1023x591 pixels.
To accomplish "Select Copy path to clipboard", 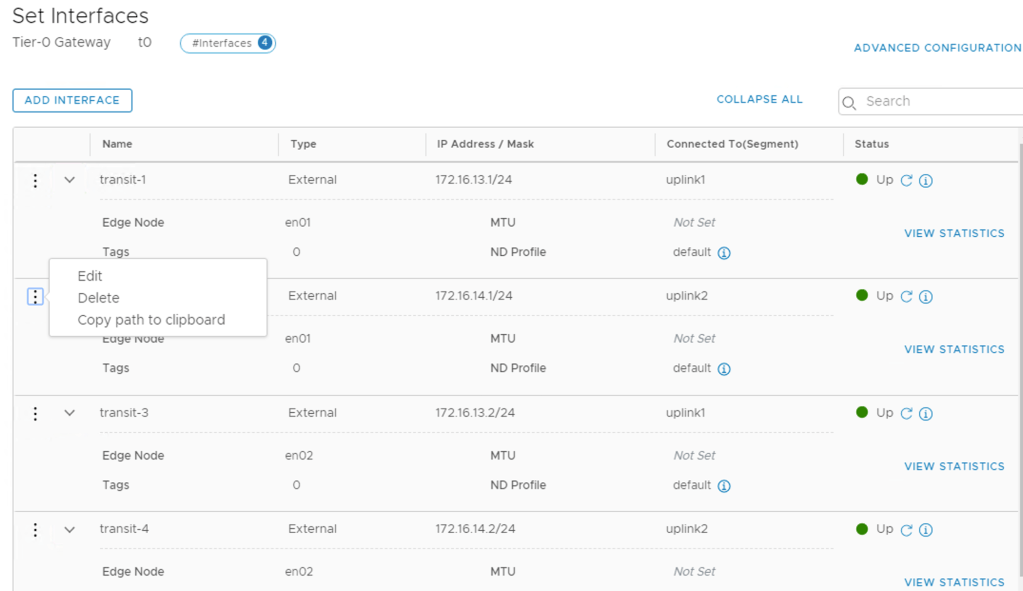I will point(151,320).
